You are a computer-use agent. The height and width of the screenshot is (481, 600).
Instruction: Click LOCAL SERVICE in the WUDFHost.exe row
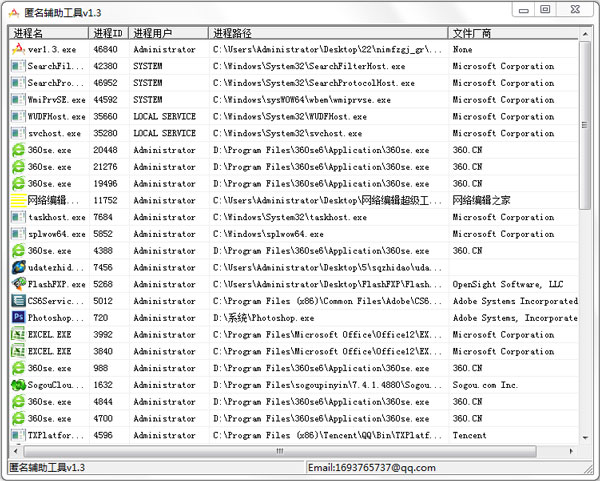(165, 116)
